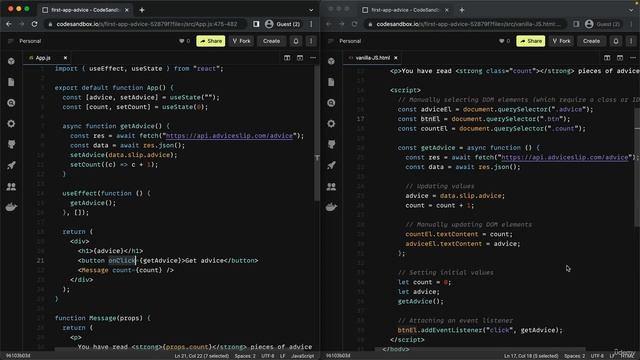Open App.js editor more actions menu
Viewport: 640px width, 360px height.
point(313,58)
